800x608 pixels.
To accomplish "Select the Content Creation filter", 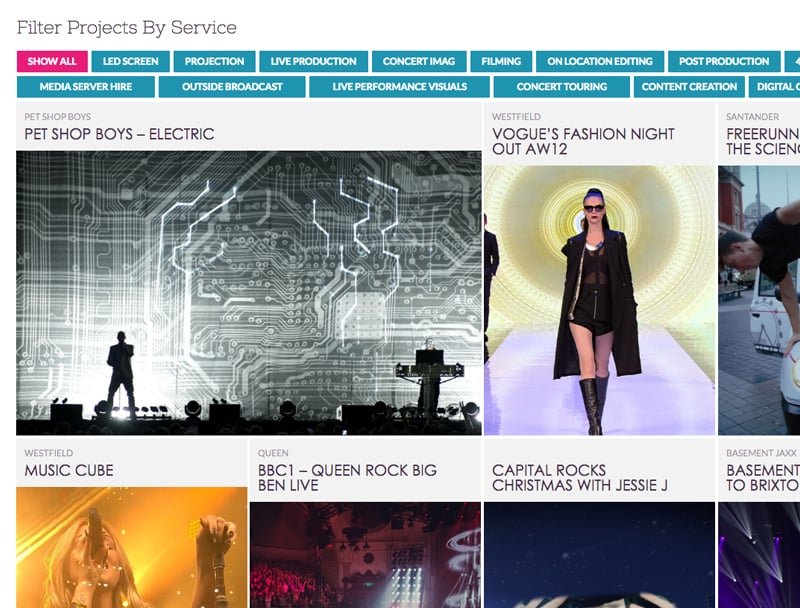I will (x=689, y=87).
